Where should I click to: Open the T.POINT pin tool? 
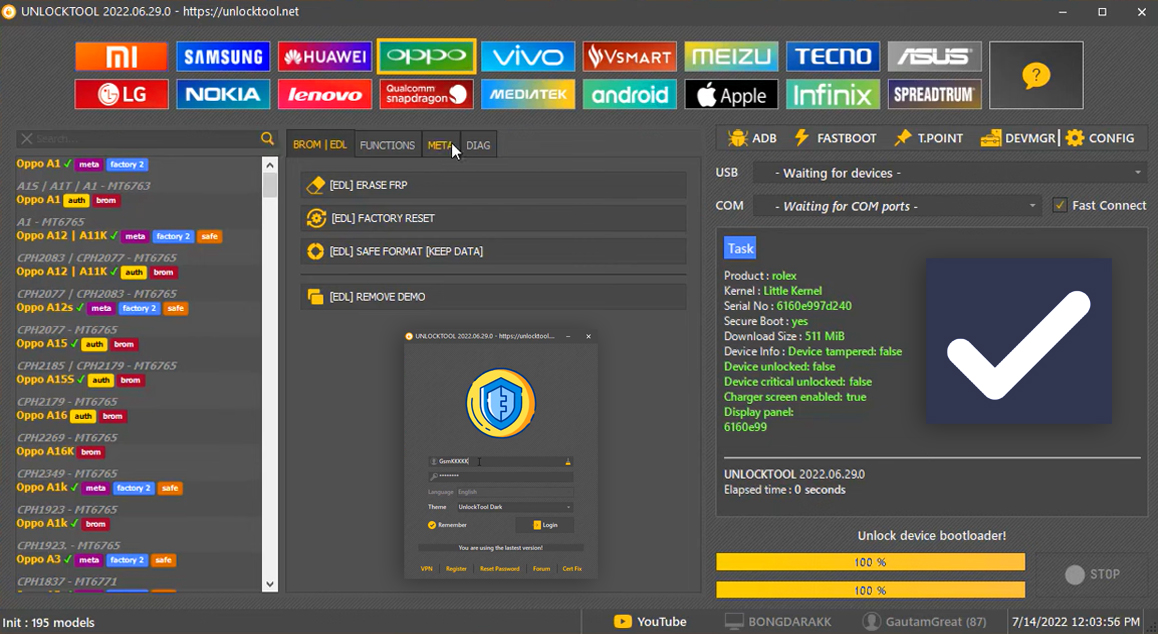(x=928, y=138)
